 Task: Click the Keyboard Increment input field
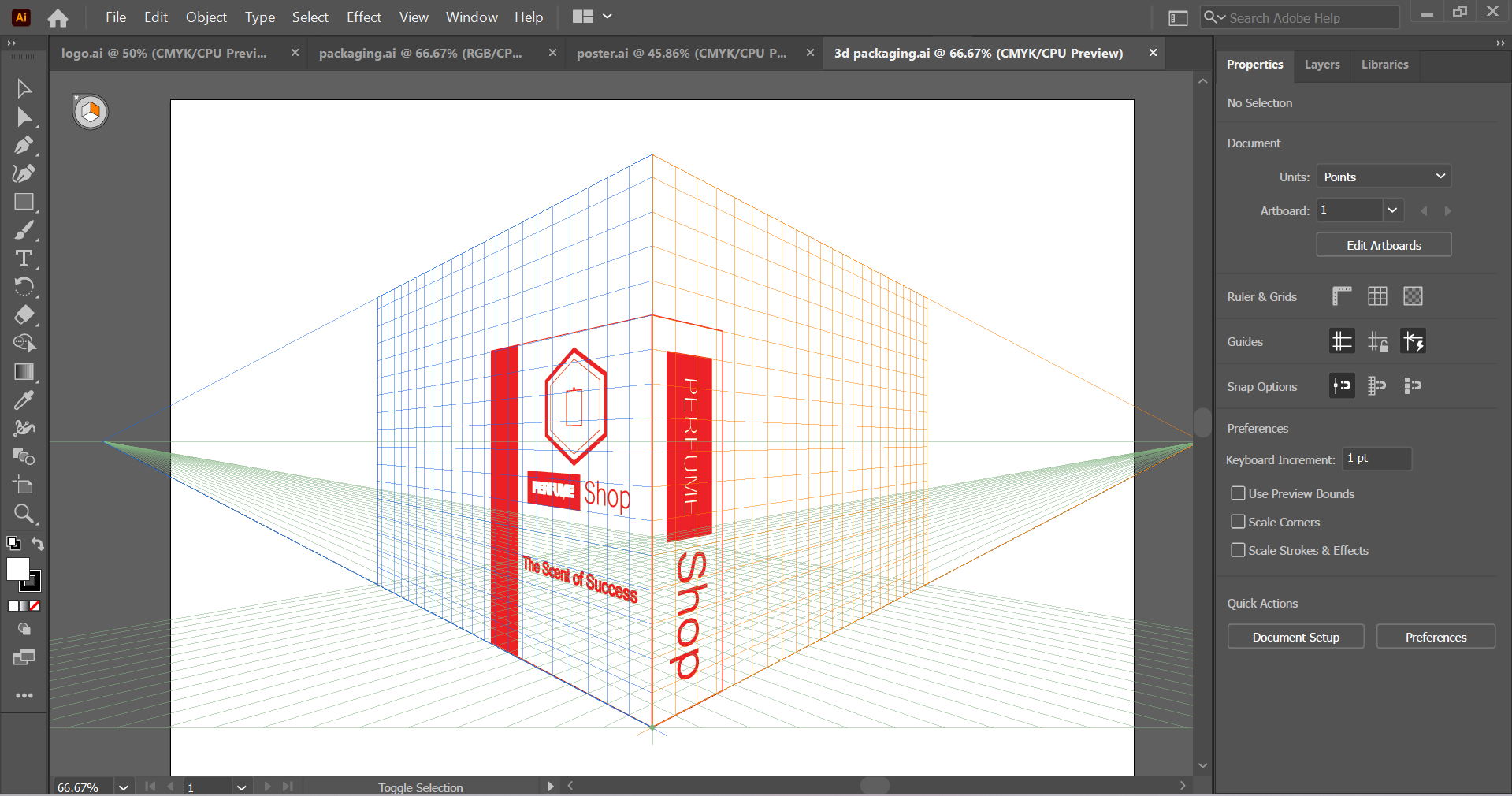[1377, 459]
